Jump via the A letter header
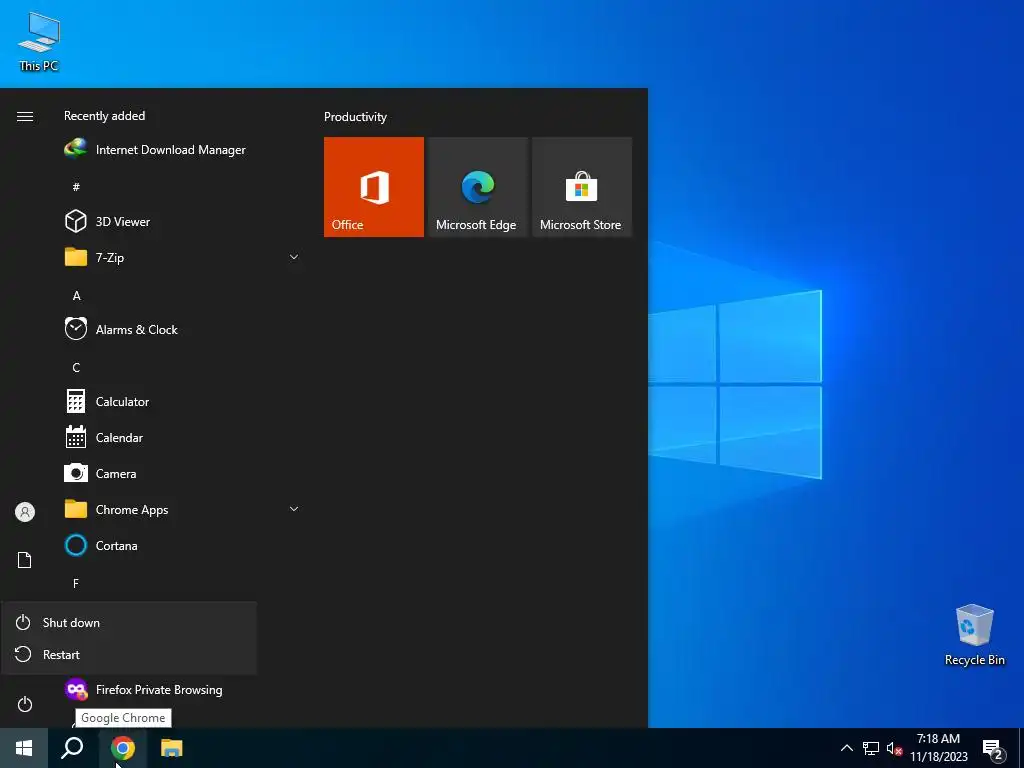Viewport: 1024px width, 768px height. (76, 296)
